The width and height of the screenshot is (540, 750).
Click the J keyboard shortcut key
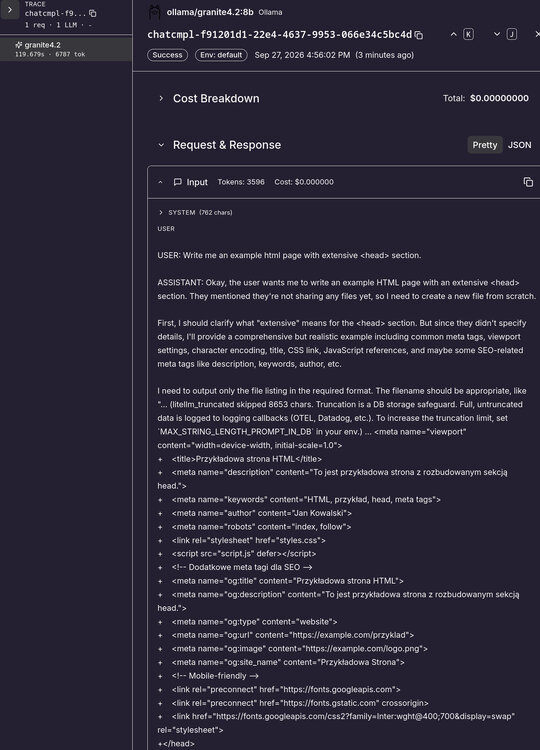pyautogui.click(x=512, y=34)
